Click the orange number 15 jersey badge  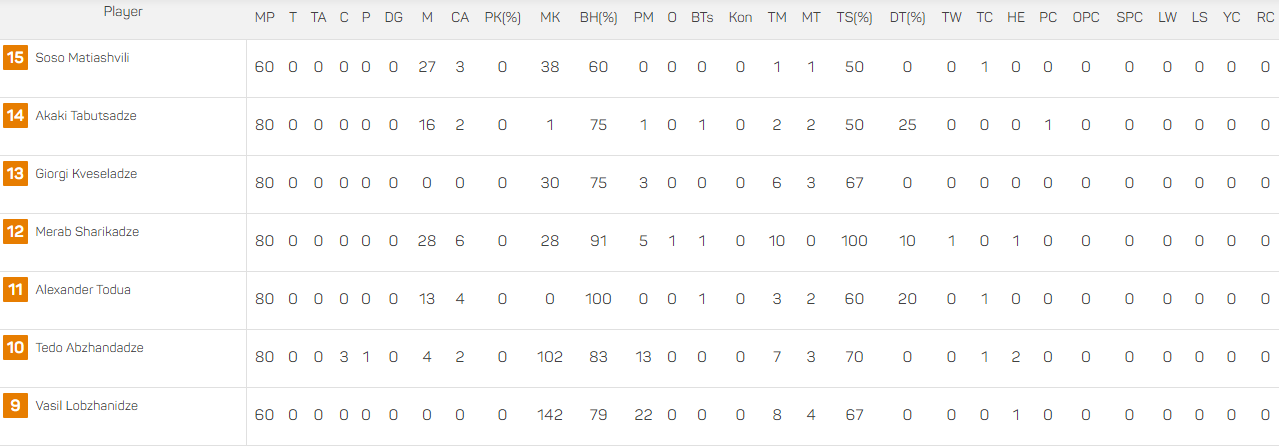click(x=15, y=58)
